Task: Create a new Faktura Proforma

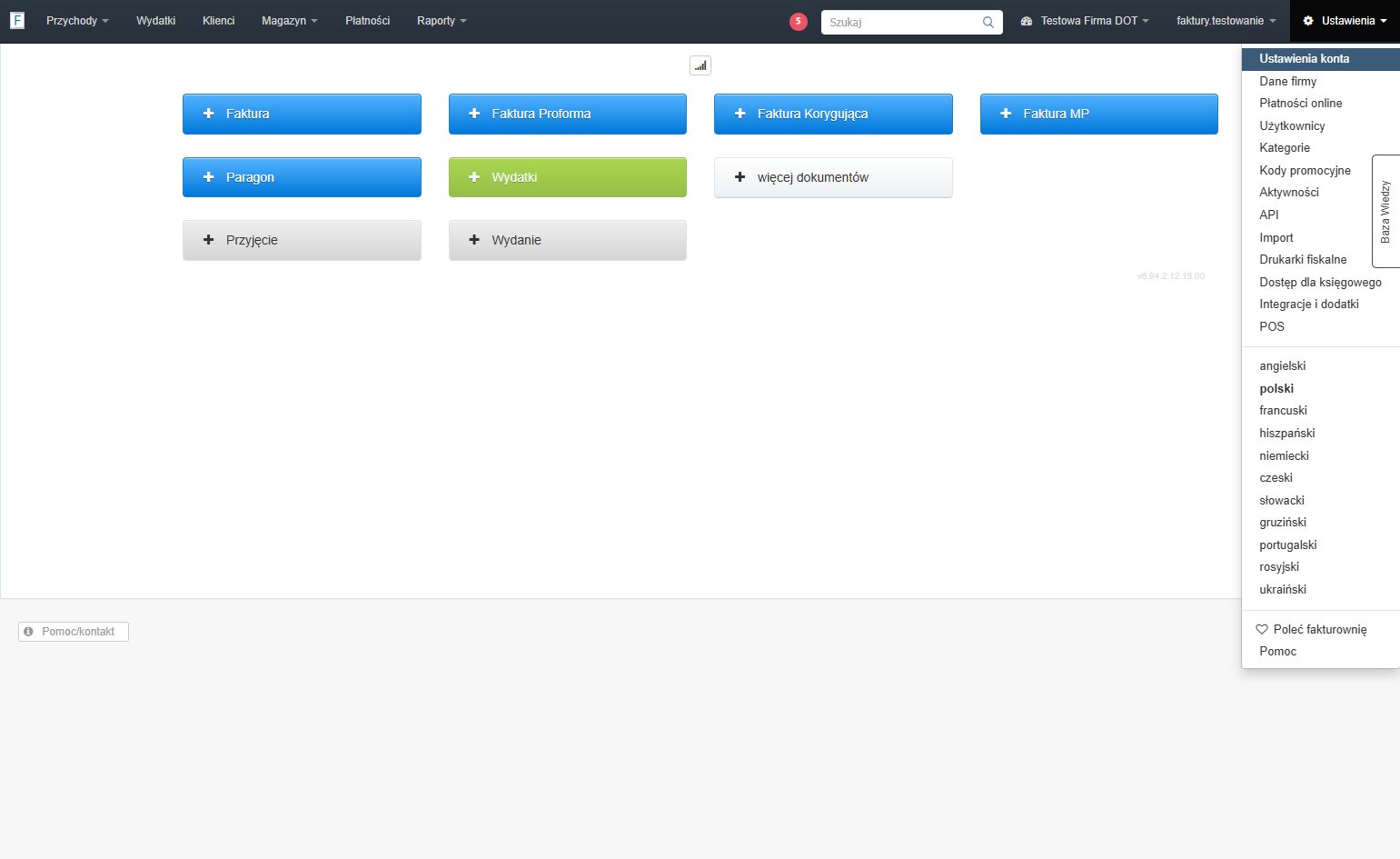Action: coord(568,114)
